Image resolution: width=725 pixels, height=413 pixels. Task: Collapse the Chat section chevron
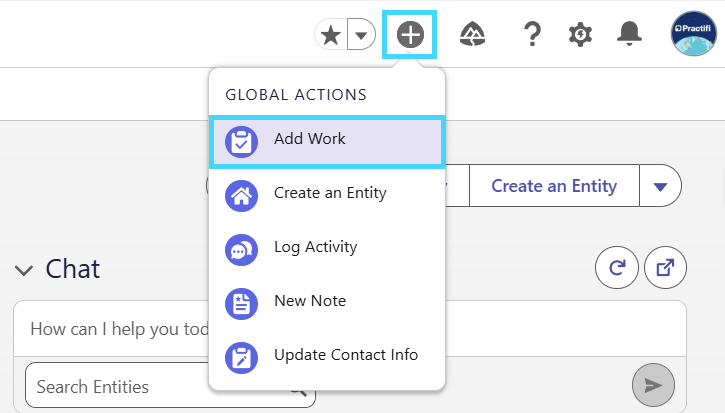tap(24, 270)
